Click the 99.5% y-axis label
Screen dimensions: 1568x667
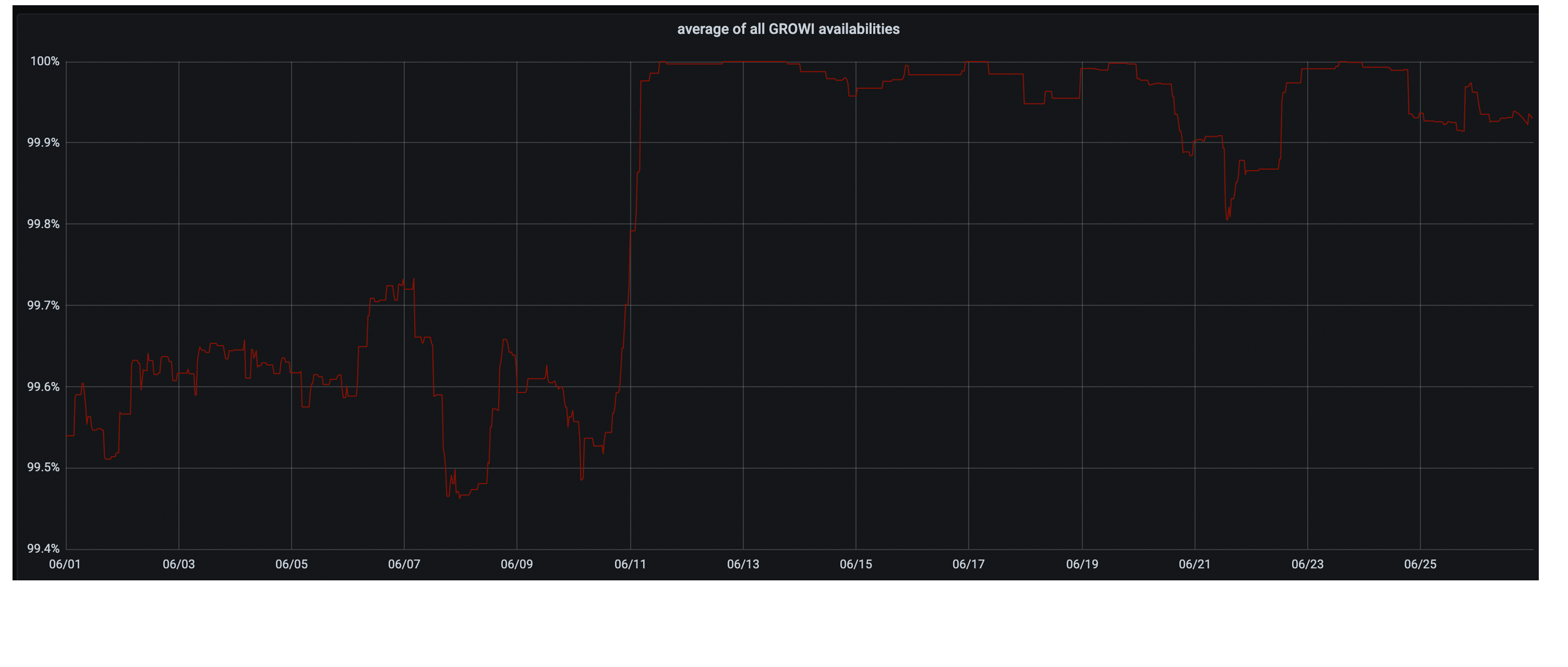tap(43, 467)
